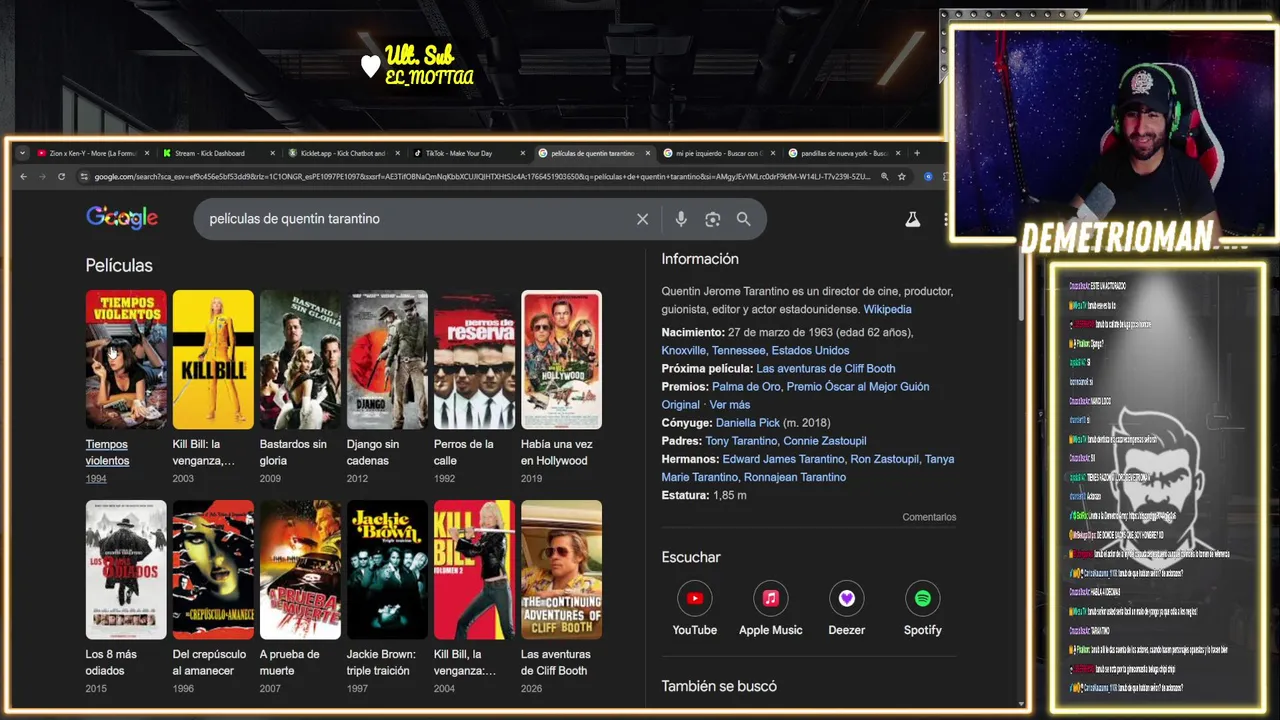Clear the search query with the X

643,219
